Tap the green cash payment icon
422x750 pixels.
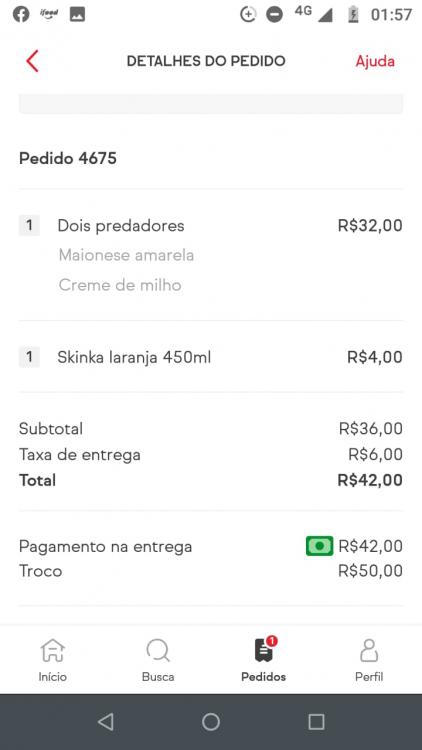click(x=320, y=546)
